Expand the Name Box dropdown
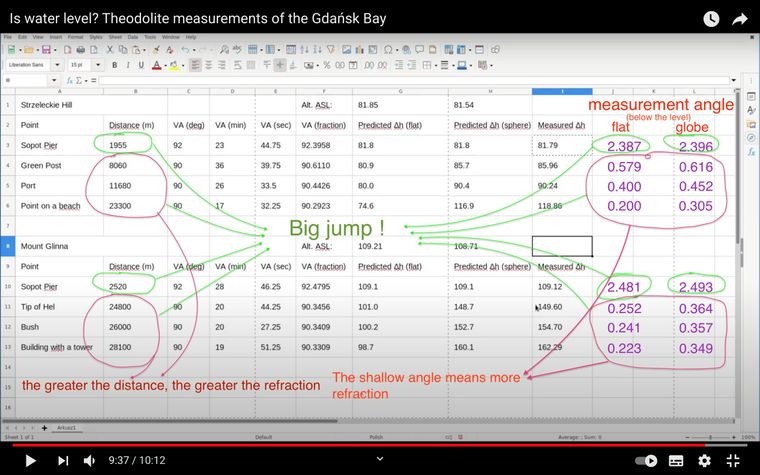760x475 pixels. [55, 81]
